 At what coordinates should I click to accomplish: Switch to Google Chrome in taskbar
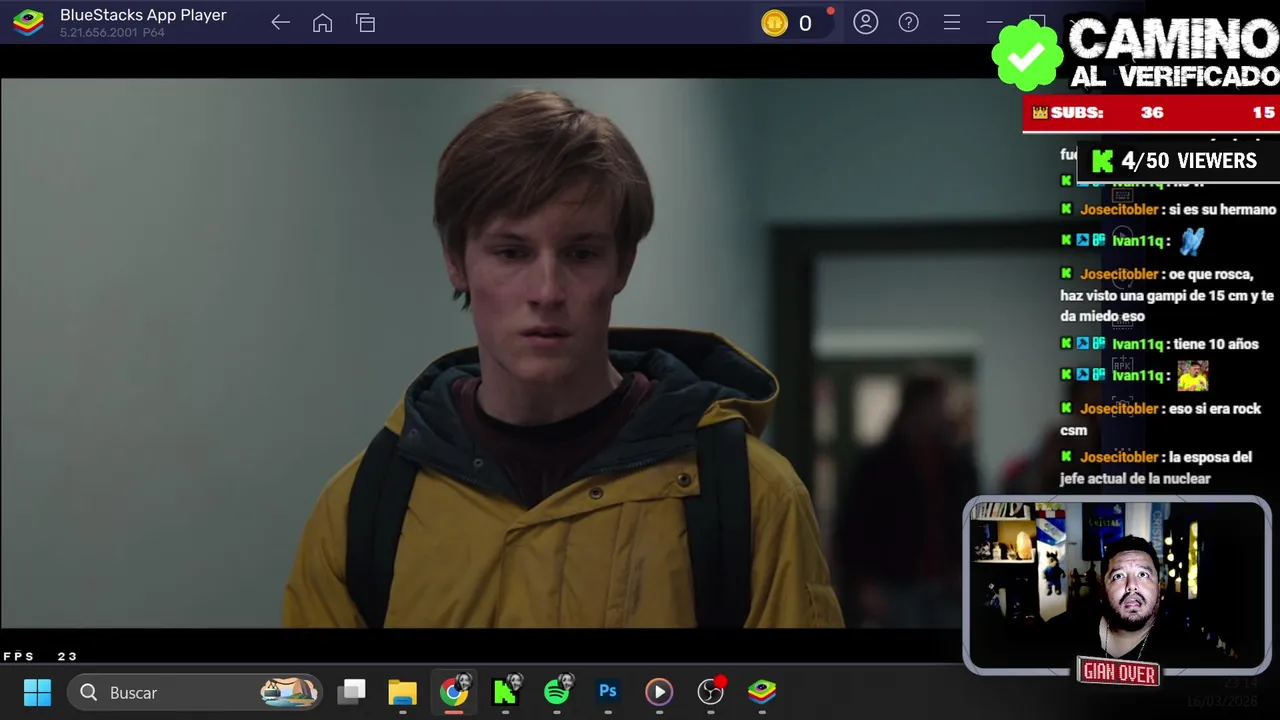point(454,691)
